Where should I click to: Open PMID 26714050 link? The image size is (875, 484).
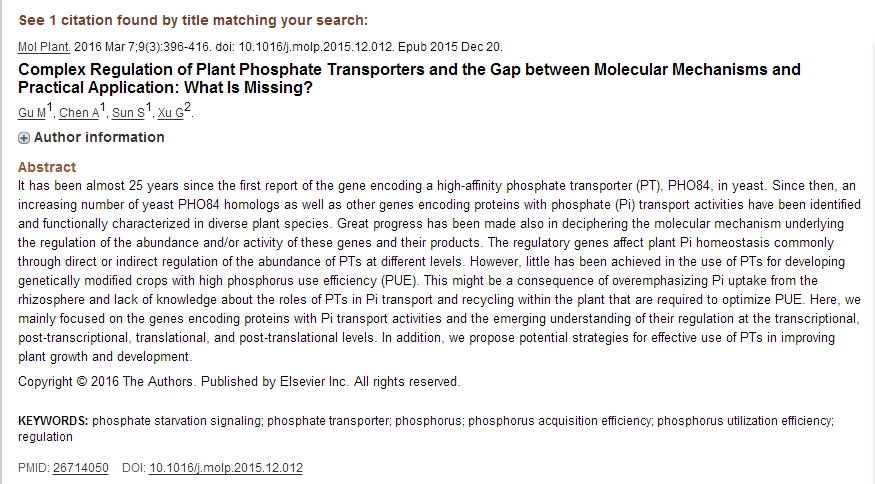pos(80,467)
